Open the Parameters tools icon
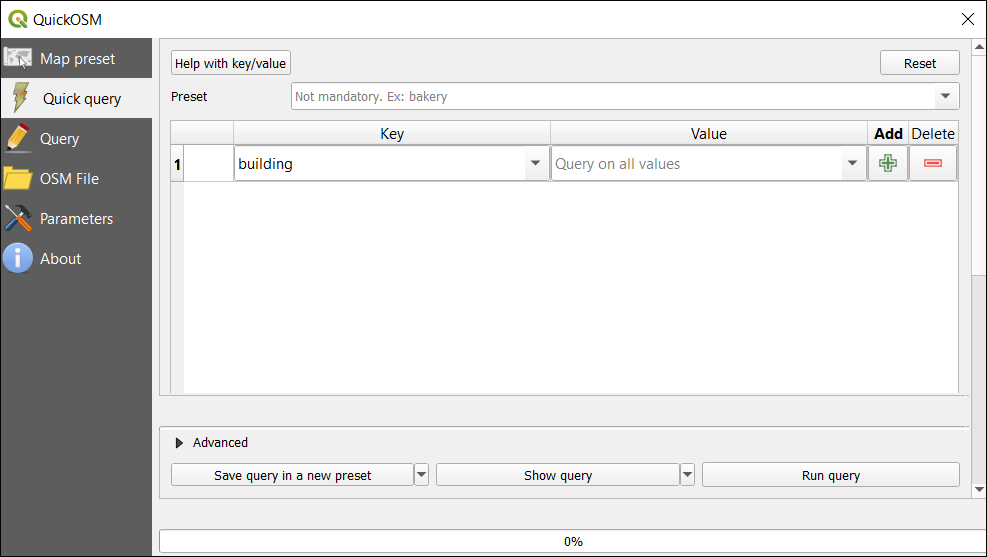The width and height of the screenshot is (987, 557). click(18, 218)
